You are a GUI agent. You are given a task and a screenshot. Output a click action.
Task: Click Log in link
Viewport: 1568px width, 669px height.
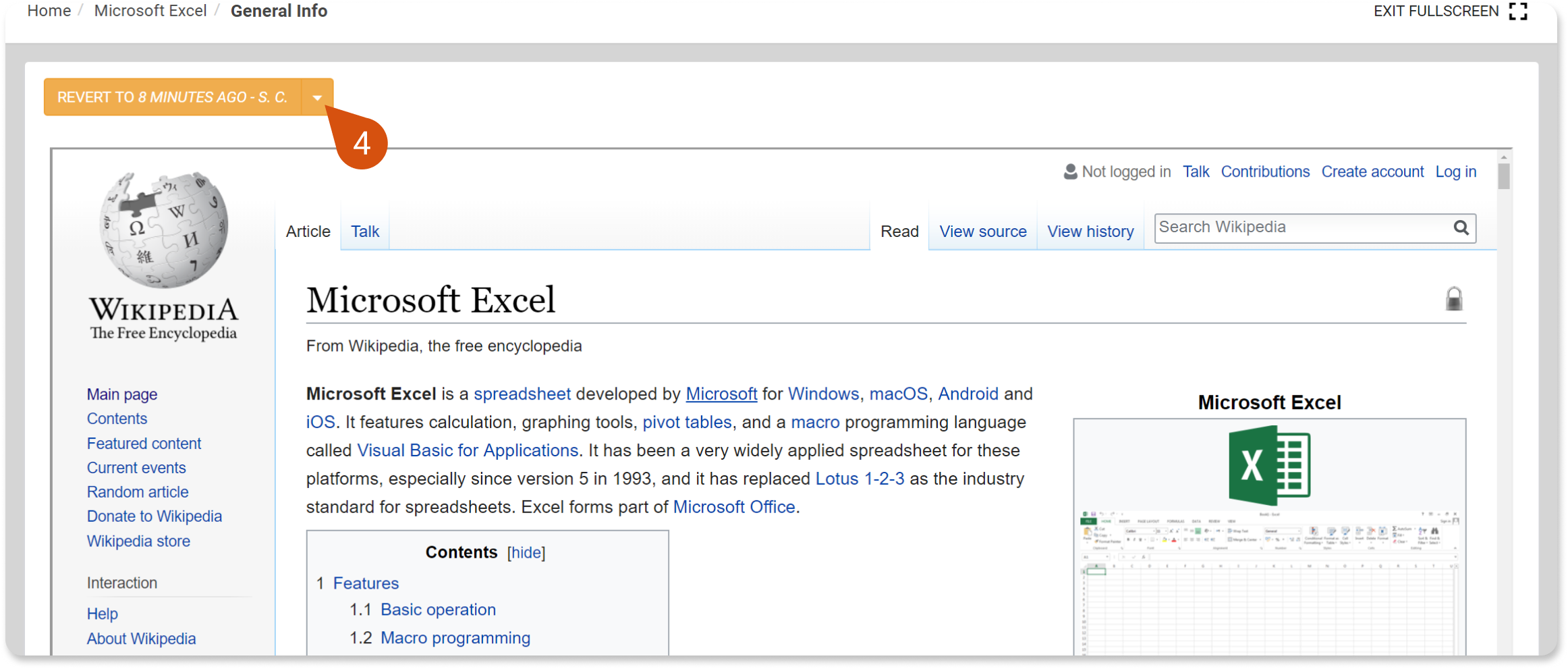1456,172
